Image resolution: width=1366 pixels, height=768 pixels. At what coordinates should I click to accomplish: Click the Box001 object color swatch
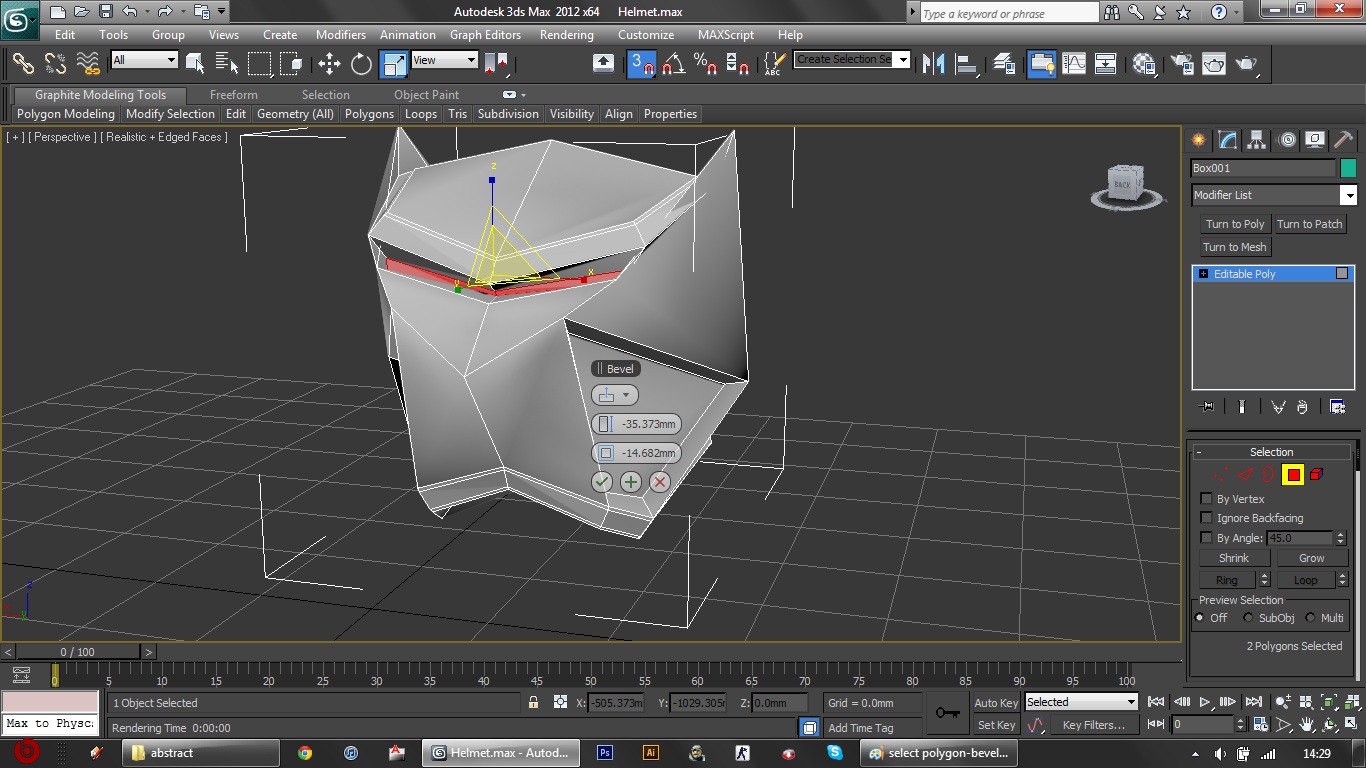[x=1348, y=168]
